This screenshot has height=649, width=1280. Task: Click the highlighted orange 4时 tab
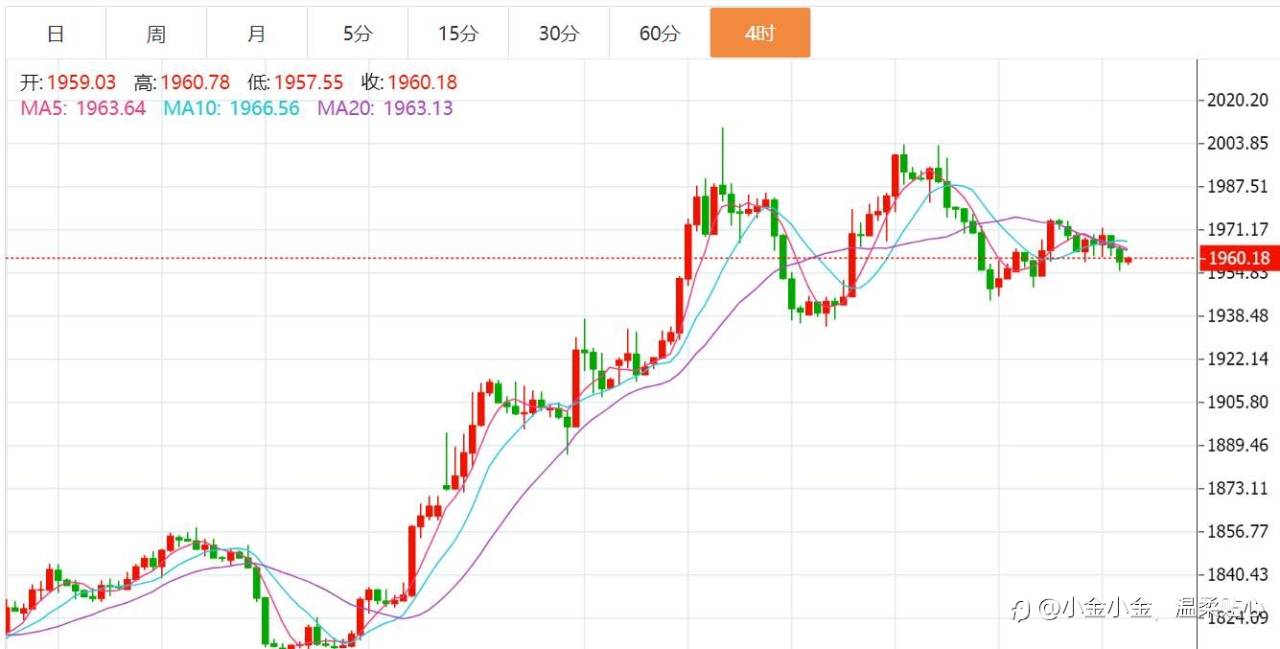pyautogui.click(x=760, y=33)
